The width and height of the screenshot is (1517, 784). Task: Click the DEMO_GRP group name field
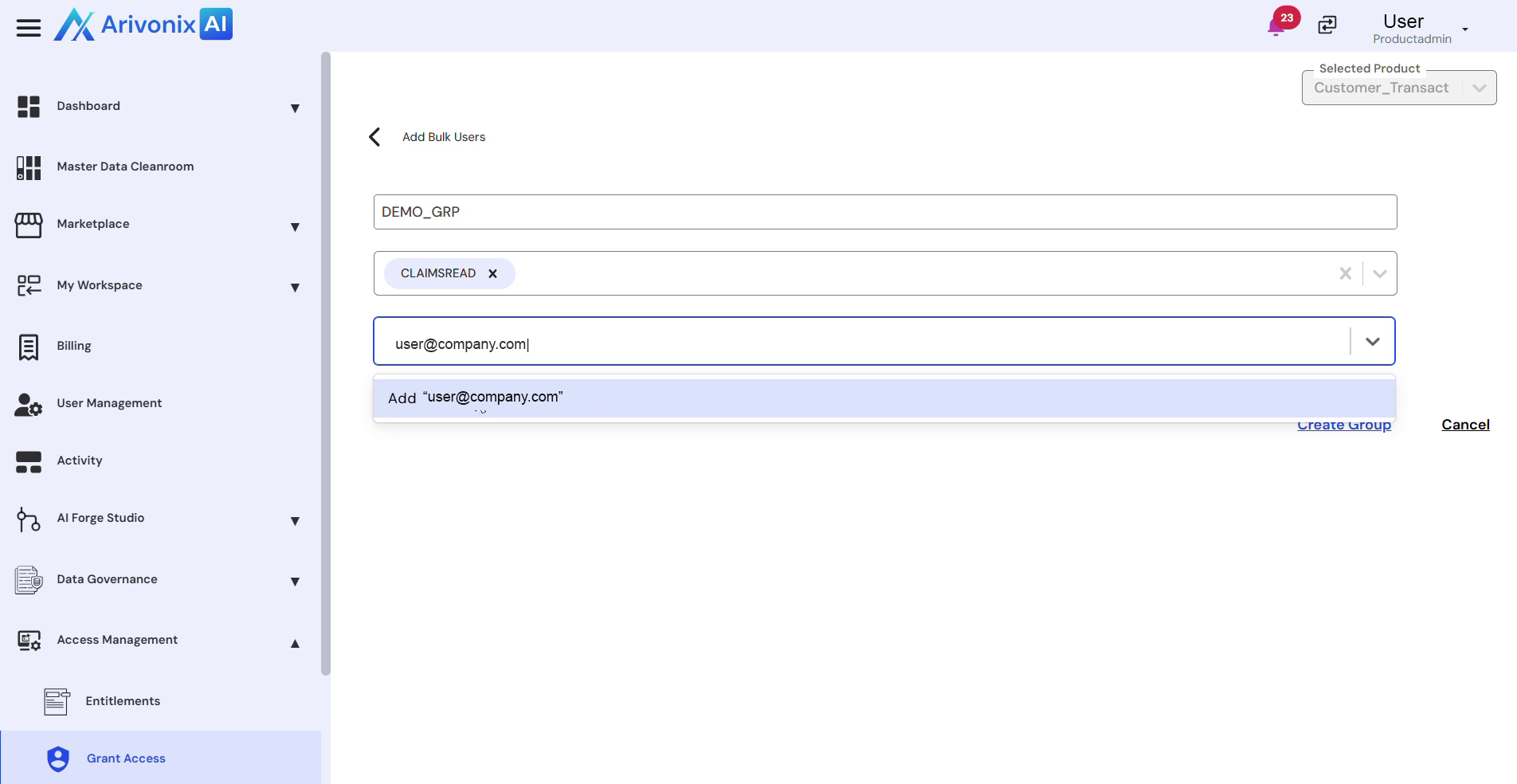pyautogui.click(x=884, y=212)
